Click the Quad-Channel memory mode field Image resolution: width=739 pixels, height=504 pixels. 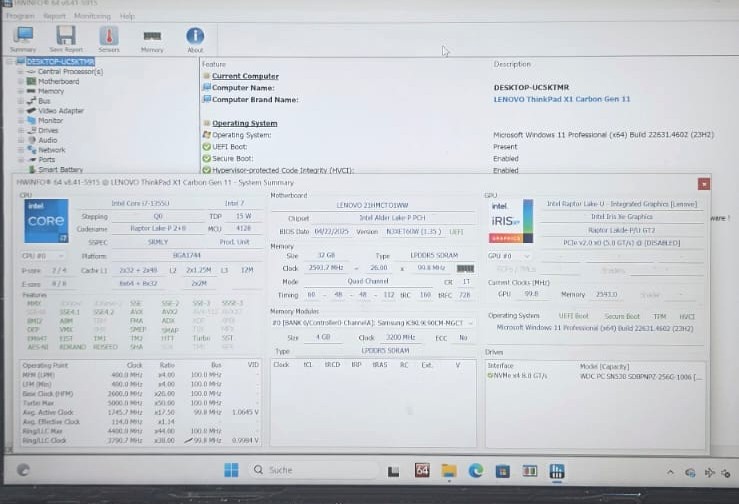coord(368,281)
